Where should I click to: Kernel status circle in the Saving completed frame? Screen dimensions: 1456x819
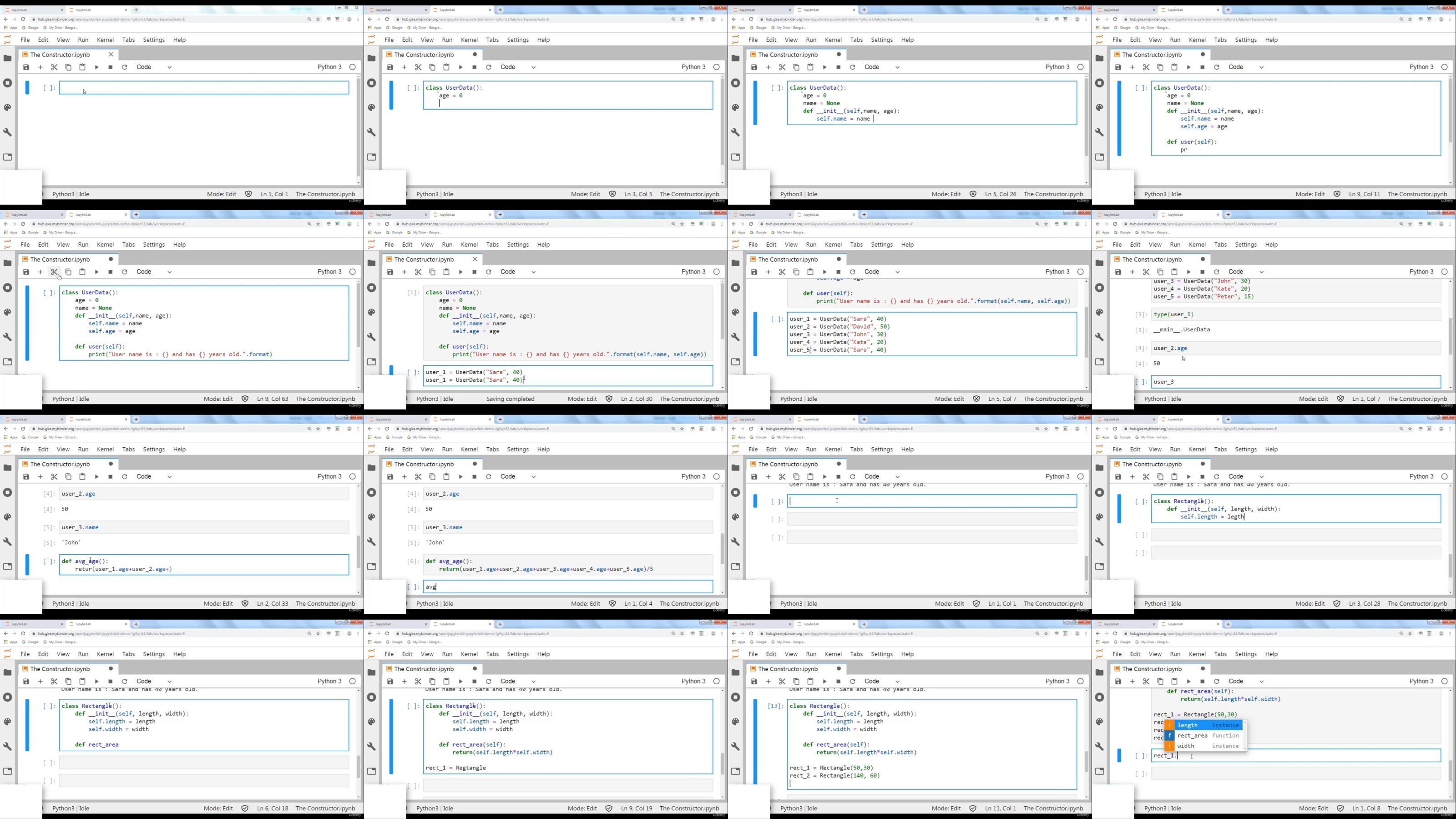pyautogui.click(x=716, y=272)
